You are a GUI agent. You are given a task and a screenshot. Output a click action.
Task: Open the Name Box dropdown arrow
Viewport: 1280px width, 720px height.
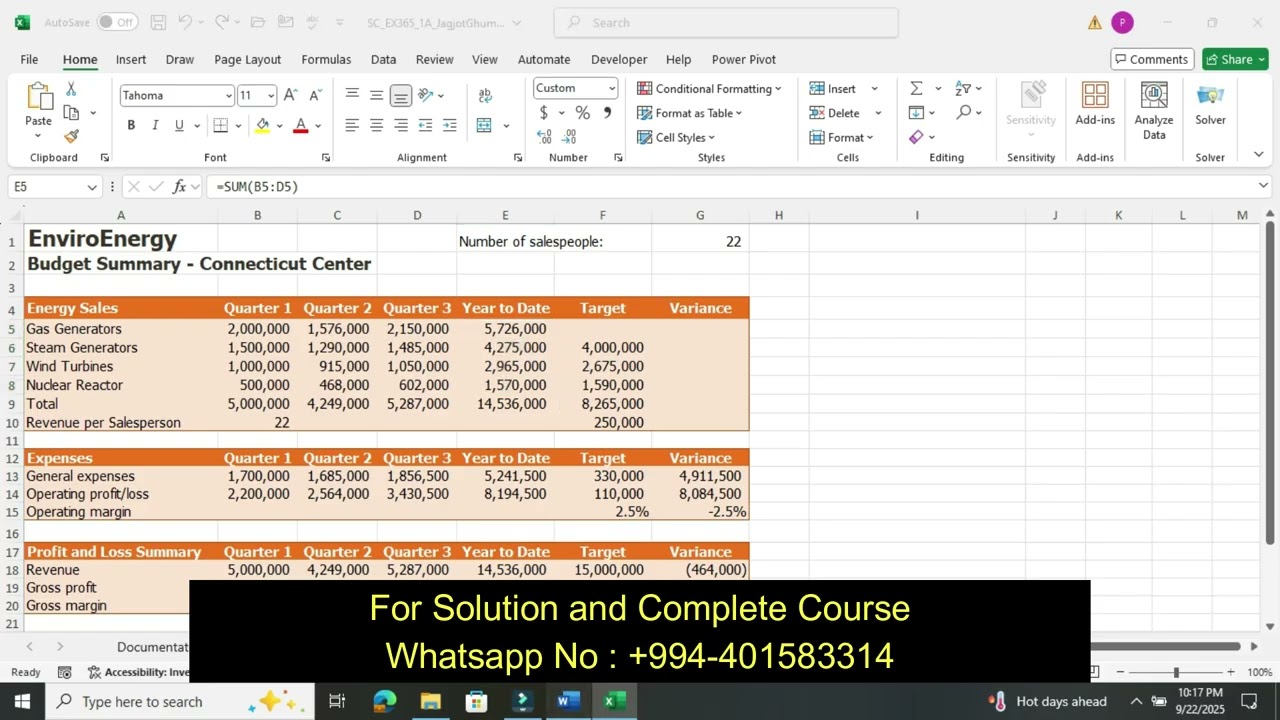pos(92,187)
